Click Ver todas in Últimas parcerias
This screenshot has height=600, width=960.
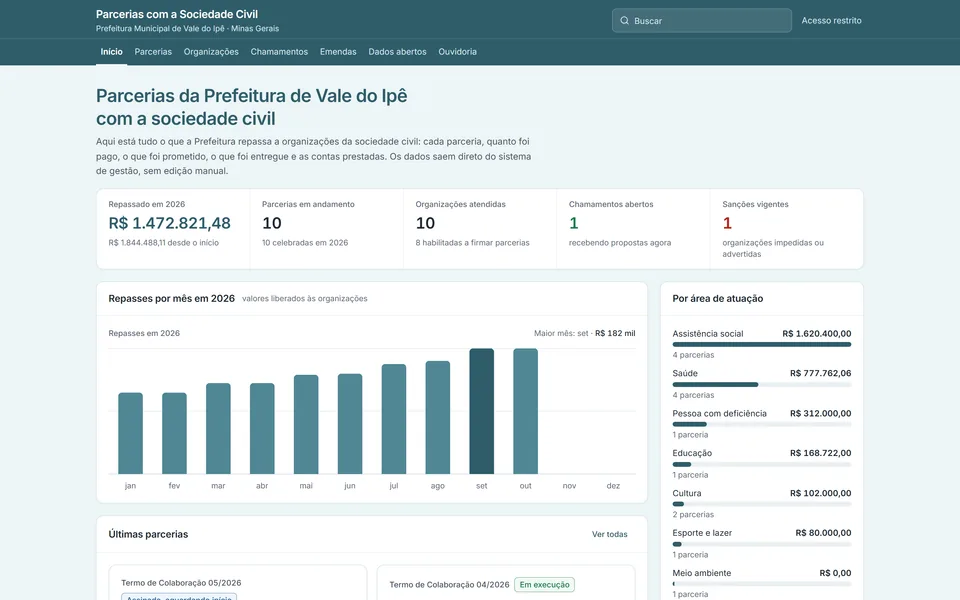[610, 534]
